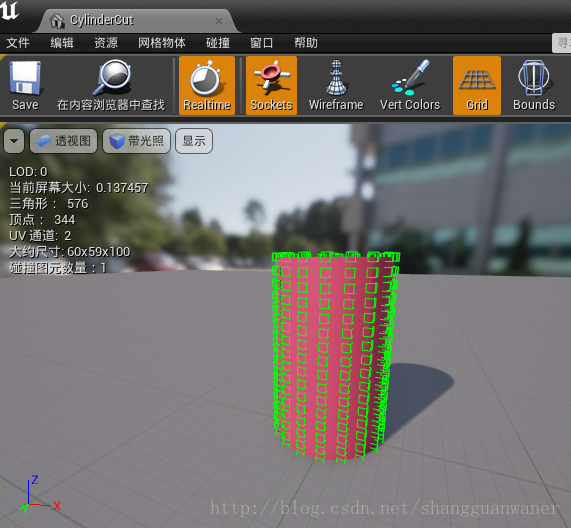571x528 pixels.
Task: Save the CylinderCut mesh
Action: [x=25, y=86]
